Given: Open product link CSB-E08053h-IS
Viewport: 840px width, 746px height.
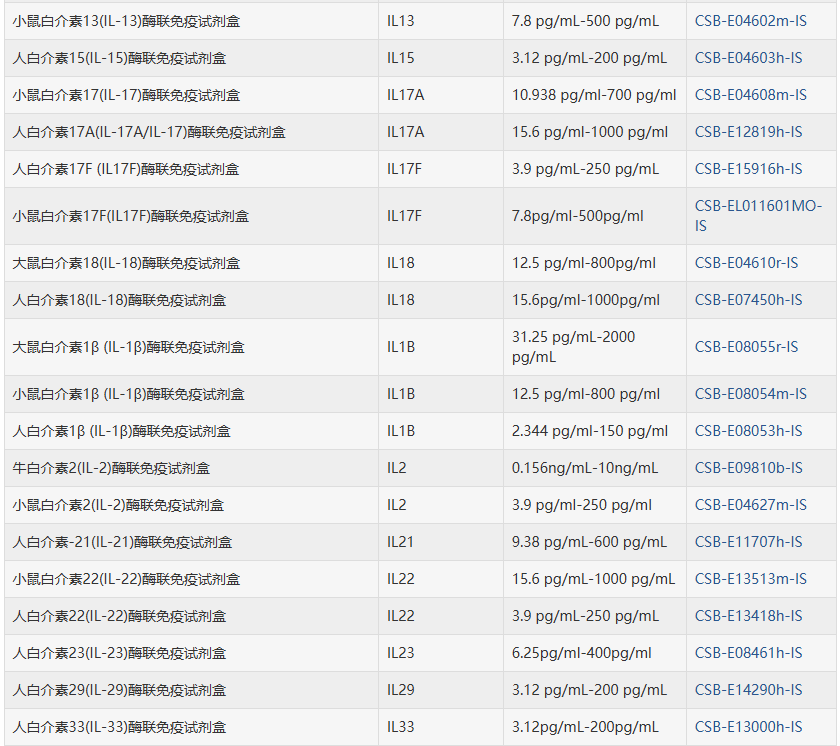Looking at the screenshot, I should 748,431.
